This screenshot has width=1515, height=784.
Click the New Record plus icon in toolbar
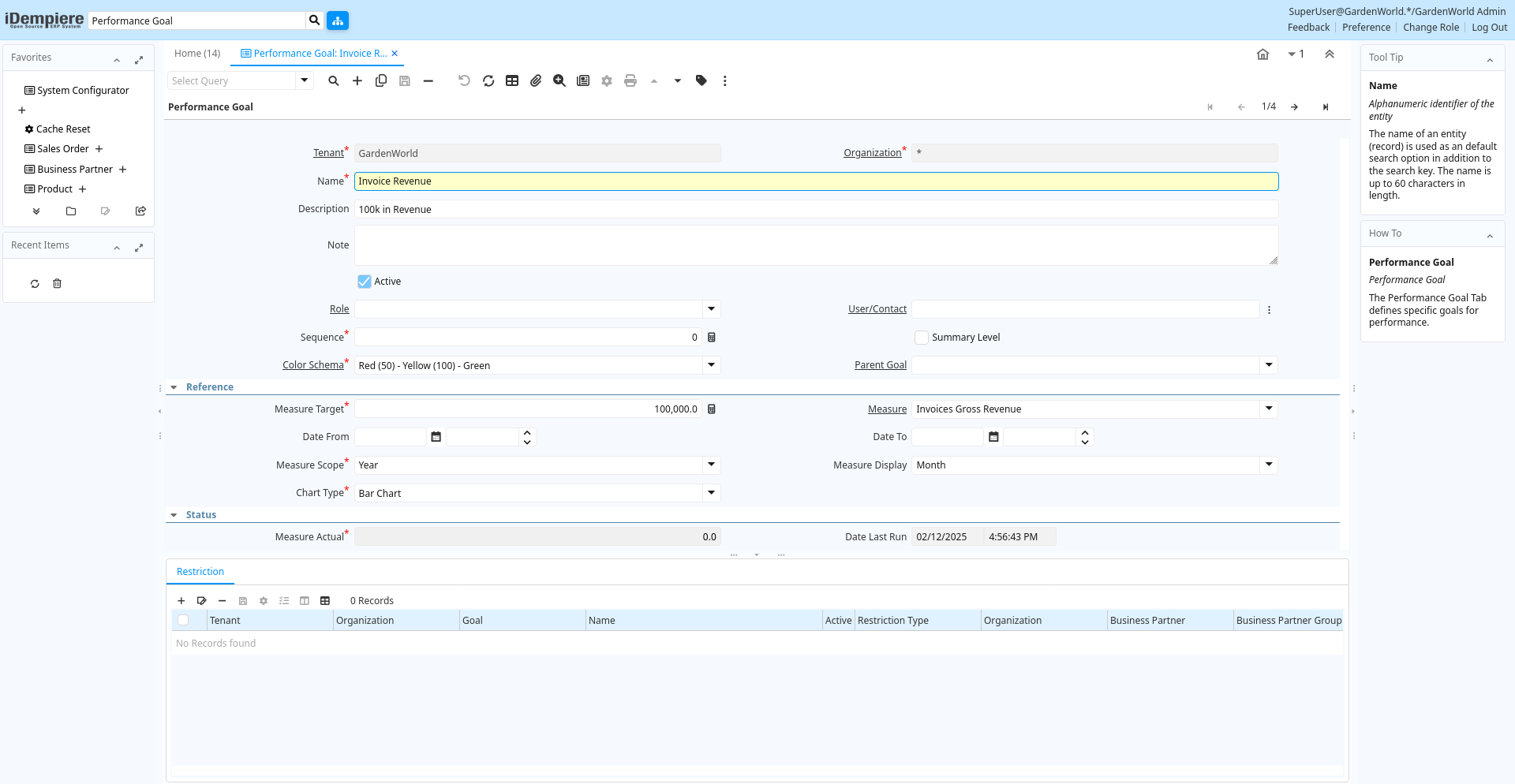[x=357, y=81]
